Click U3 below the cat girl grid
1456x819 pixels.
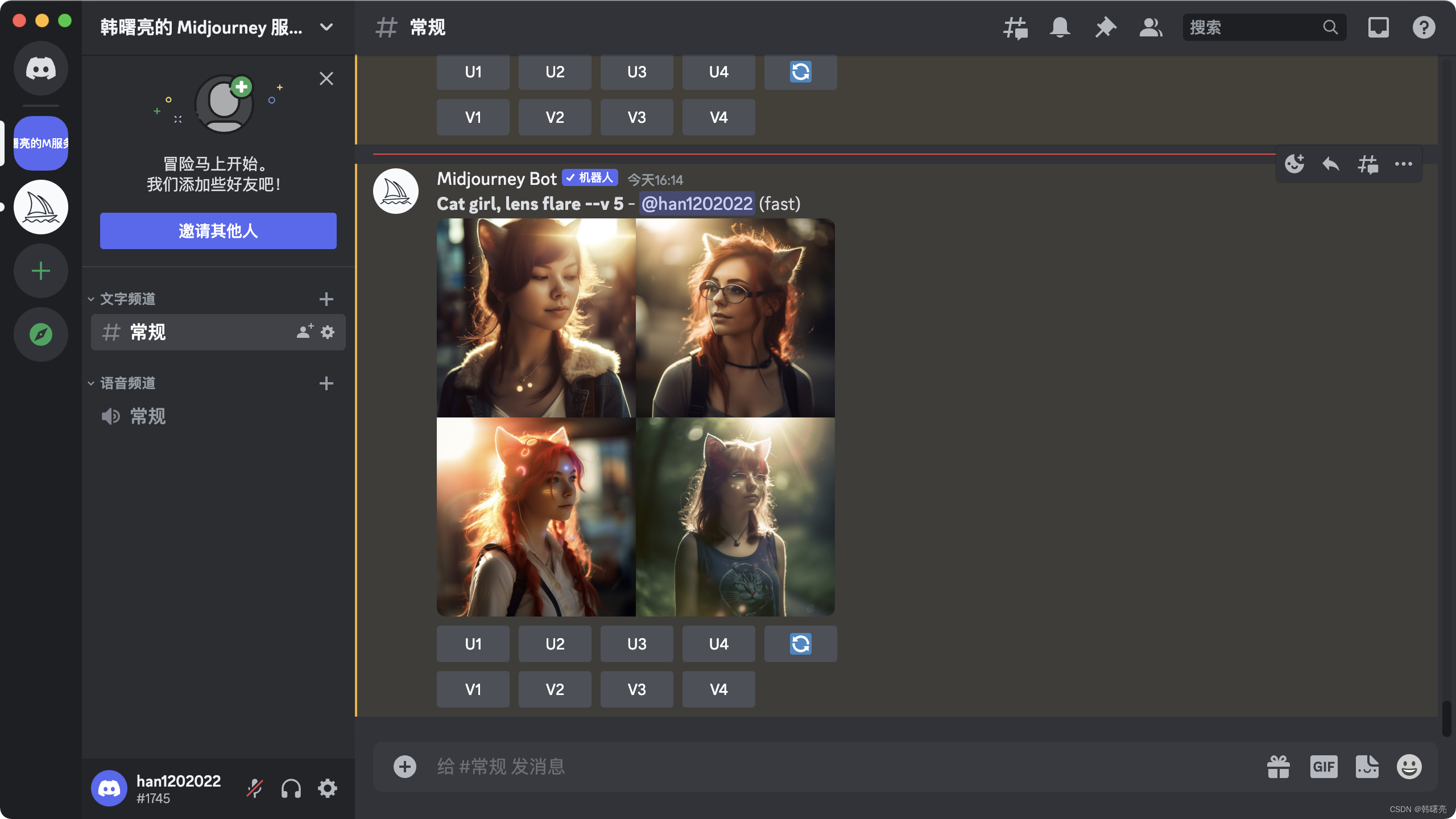(x=636, y=644)
